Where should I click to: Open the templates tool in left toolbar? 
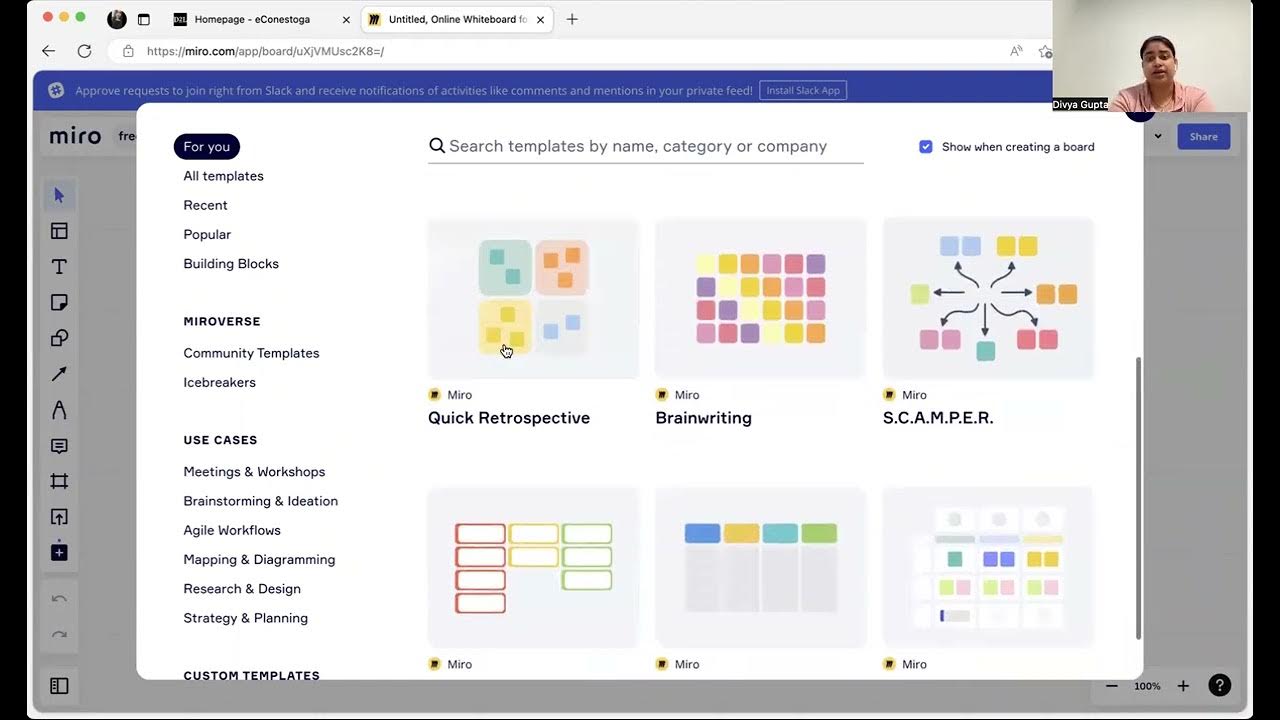click(x=59, y=231)
